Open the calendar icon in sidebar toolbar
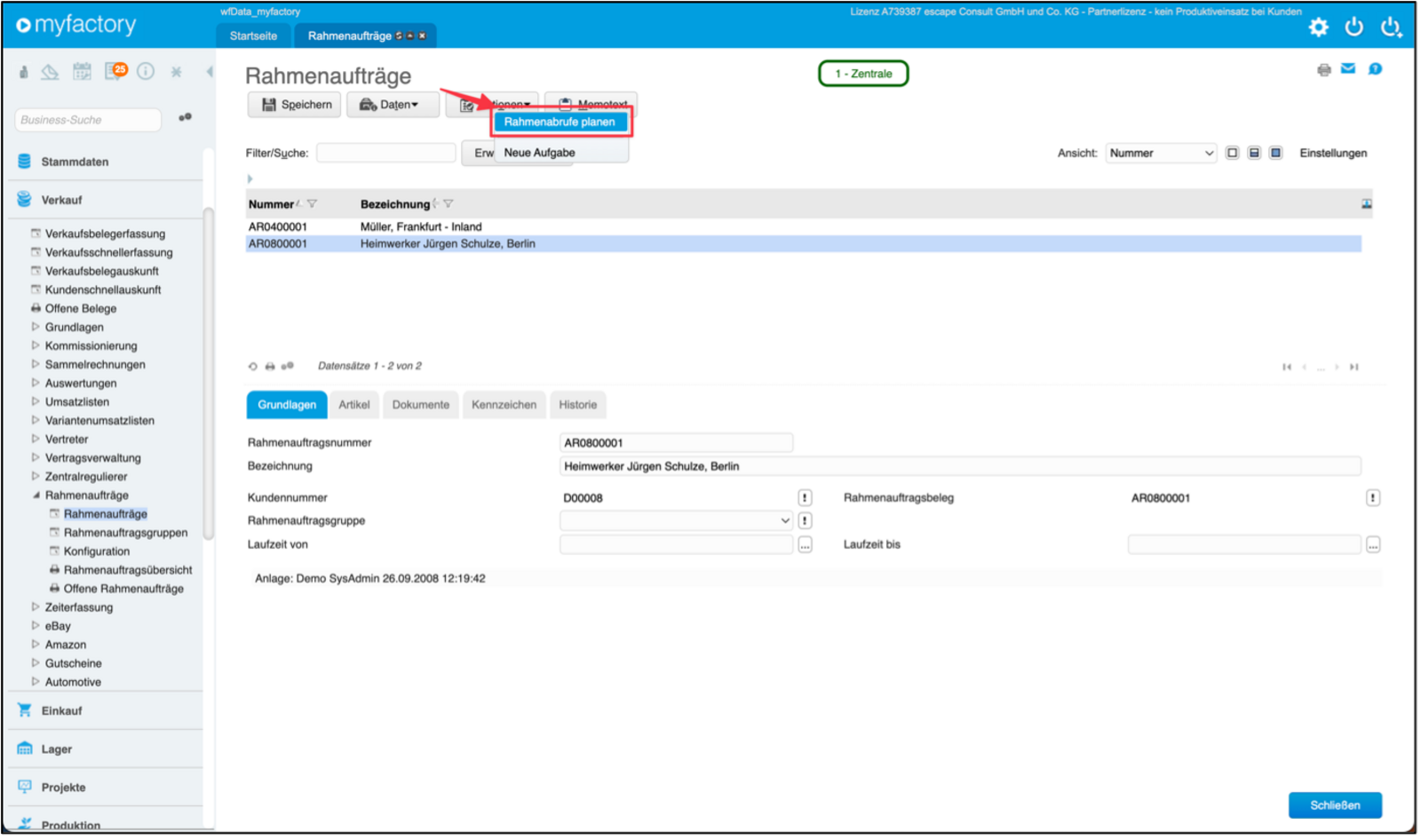Image resolution: width=1421 pixels, height=840 pixels. pos(82,72)
